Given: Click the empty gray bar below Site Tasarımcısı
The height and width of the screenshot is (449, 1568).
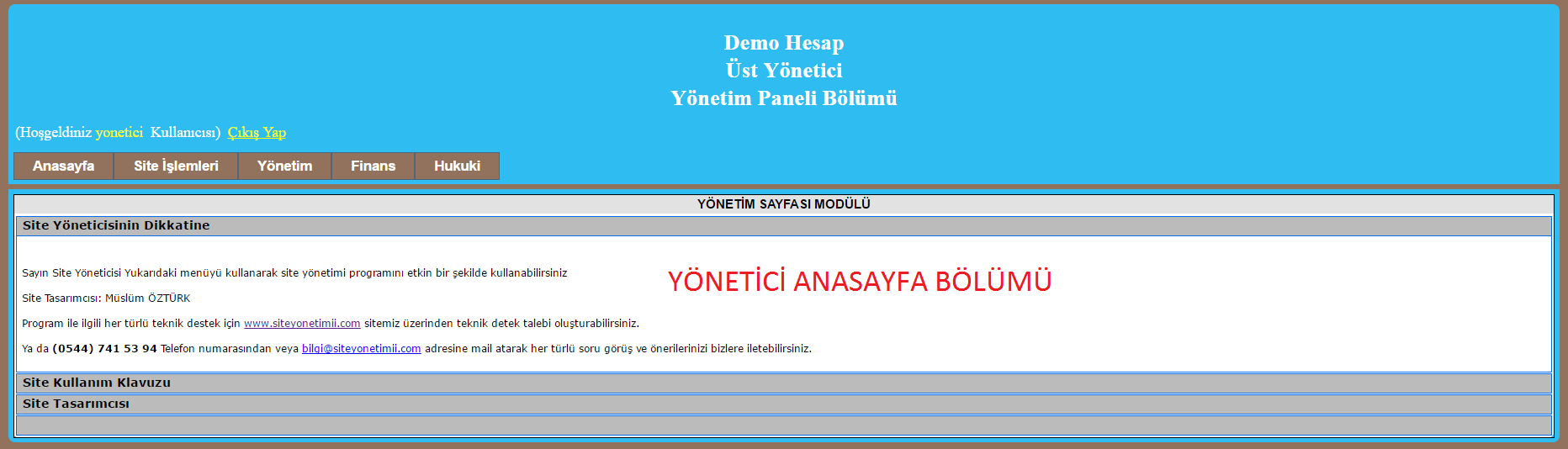Looking at the screenshot, I should (783, 425).
